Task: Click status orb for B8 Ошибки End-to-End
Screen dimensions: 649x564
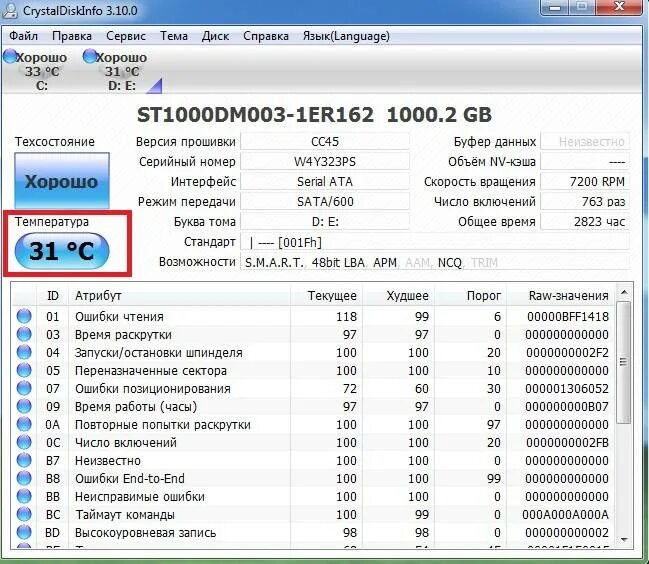Action: (x=24, y=478)
